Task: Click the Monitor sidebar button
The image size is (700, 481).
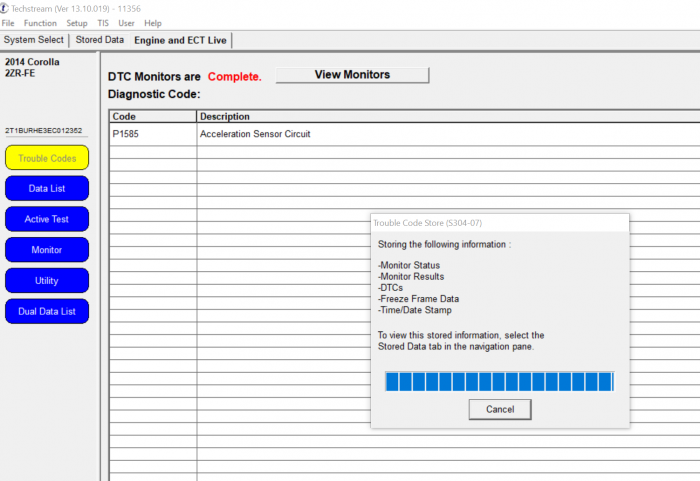Action: 47,250
